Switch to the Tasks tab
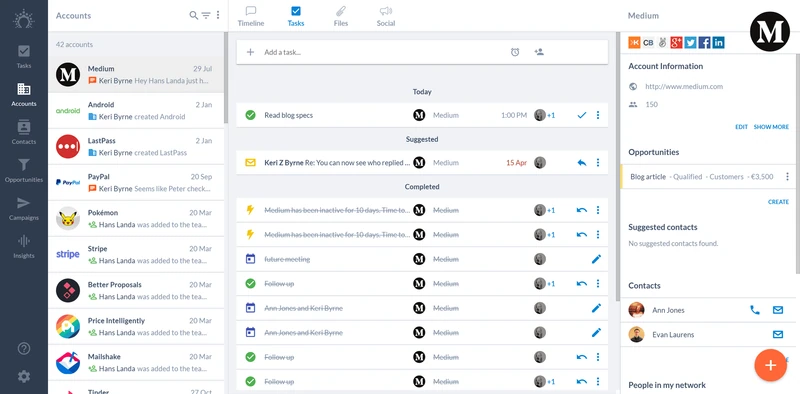Viewport: 800px width, 394px height. [295, 16]
